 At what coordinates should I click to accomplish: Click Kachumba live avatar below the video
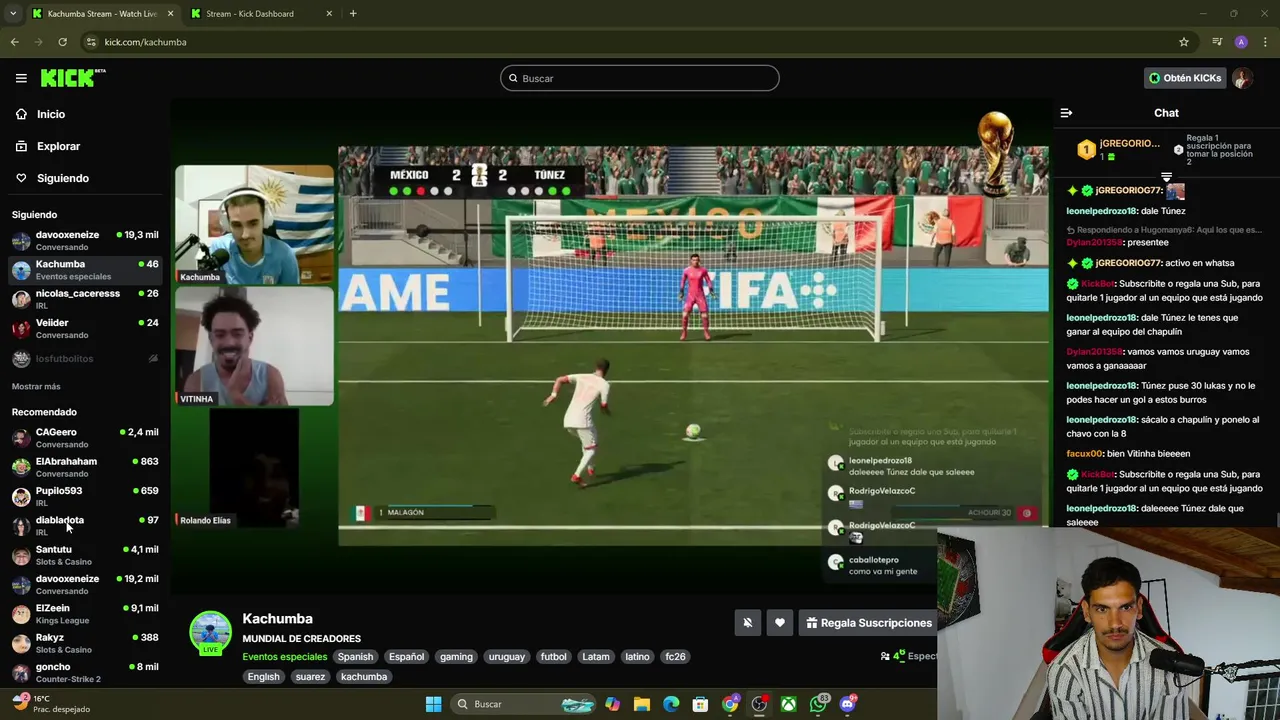[210, 632]
